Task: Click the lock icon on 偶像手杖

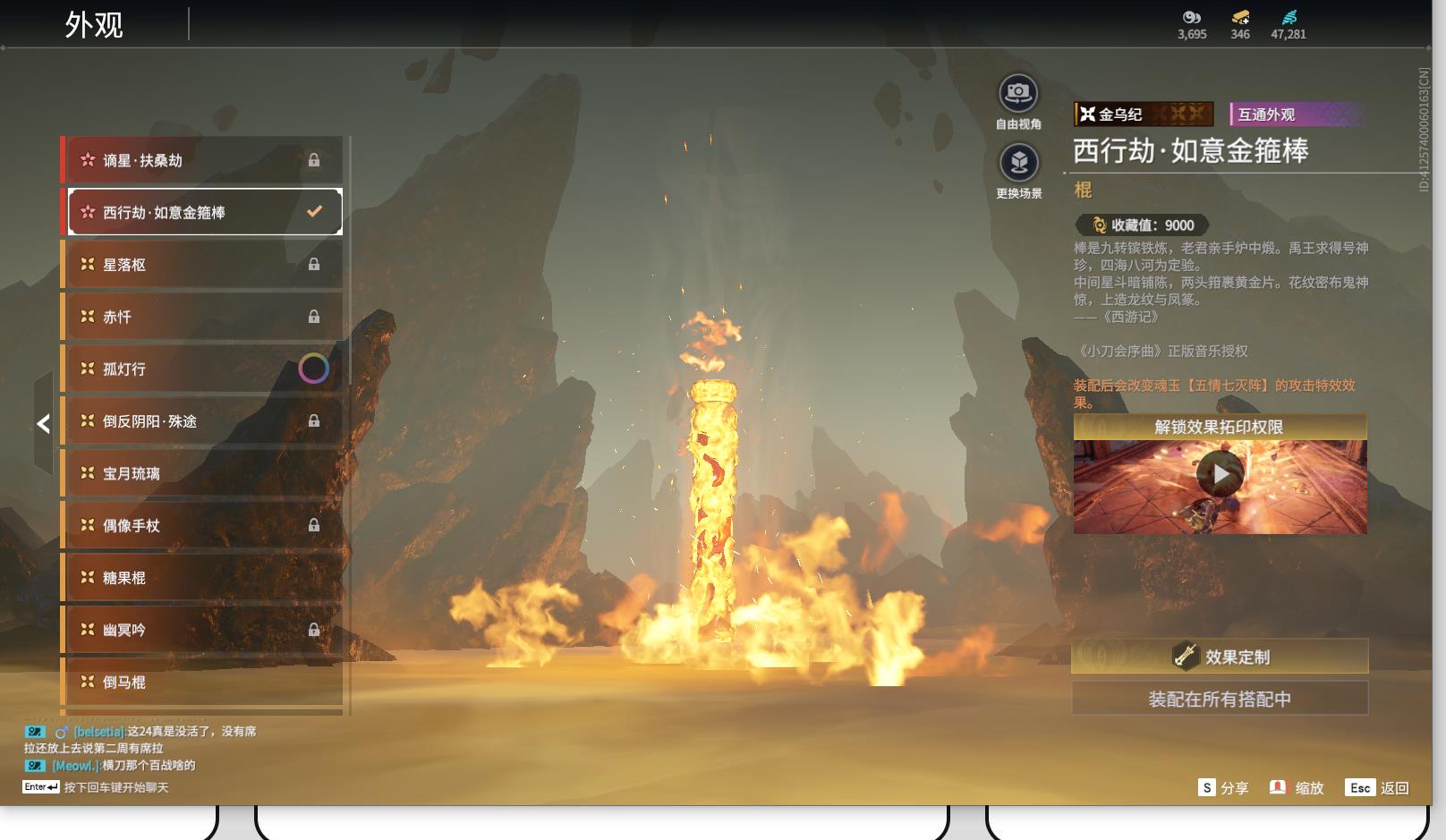Action: coord(314,525)
